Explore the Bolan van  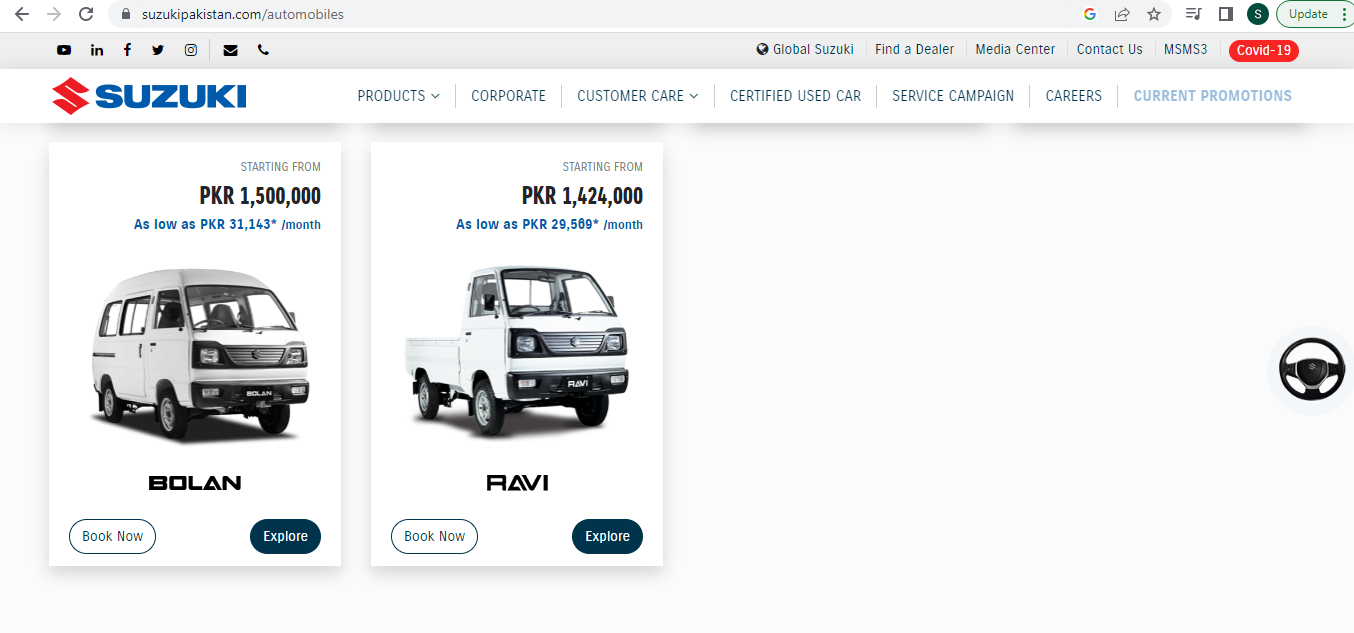(285, 536)
